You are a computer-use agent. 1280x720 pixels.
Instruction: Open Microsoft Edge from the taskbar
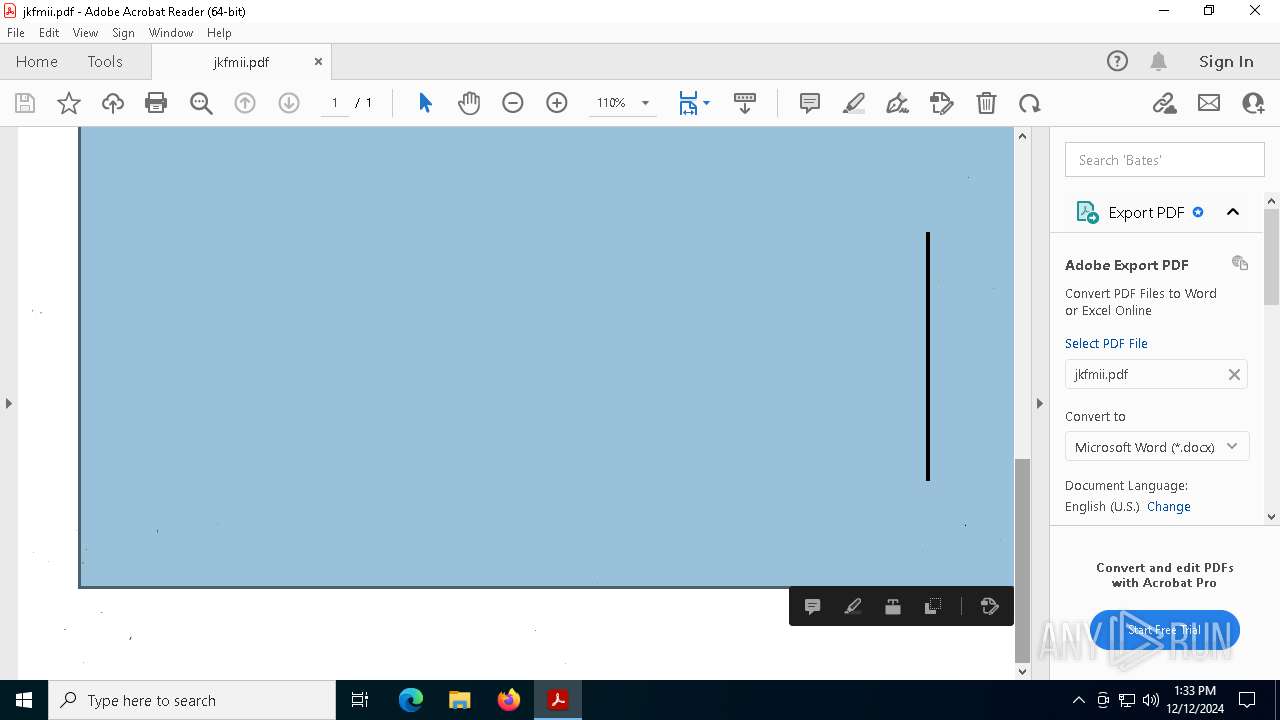tap(411, 700)
